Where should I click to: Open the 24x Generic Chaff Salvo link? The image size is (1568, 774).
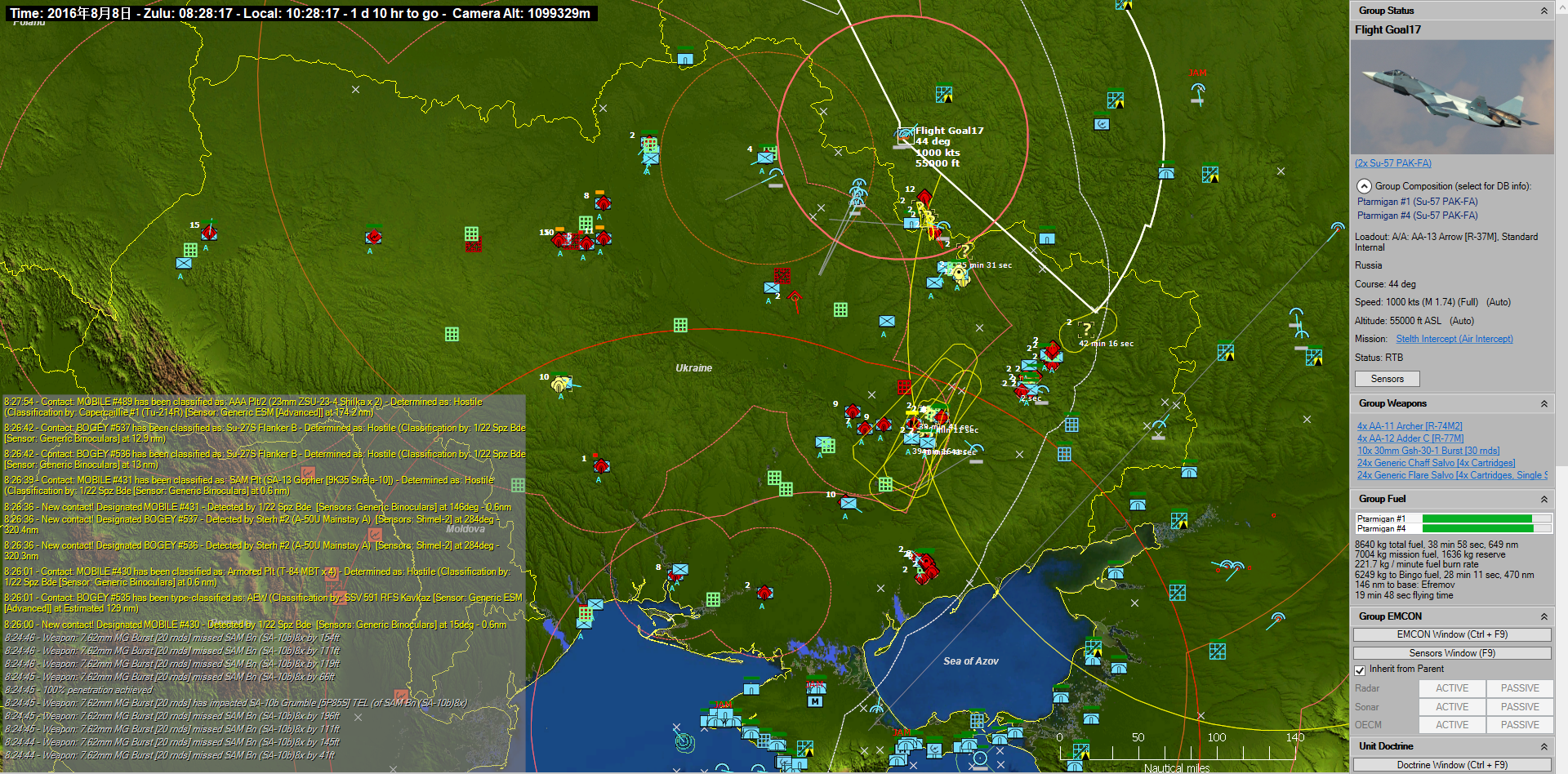tap(1437, 463)
